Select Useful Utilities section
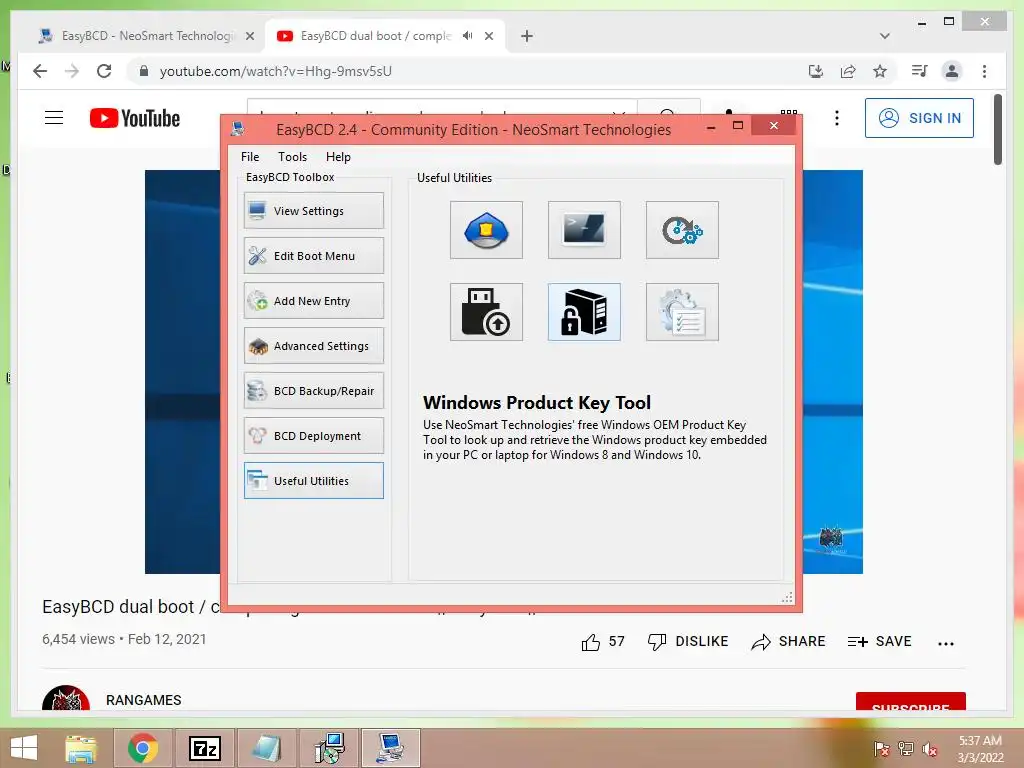Viewport: 1024px width, 768px height. click(x=313, y=481)
